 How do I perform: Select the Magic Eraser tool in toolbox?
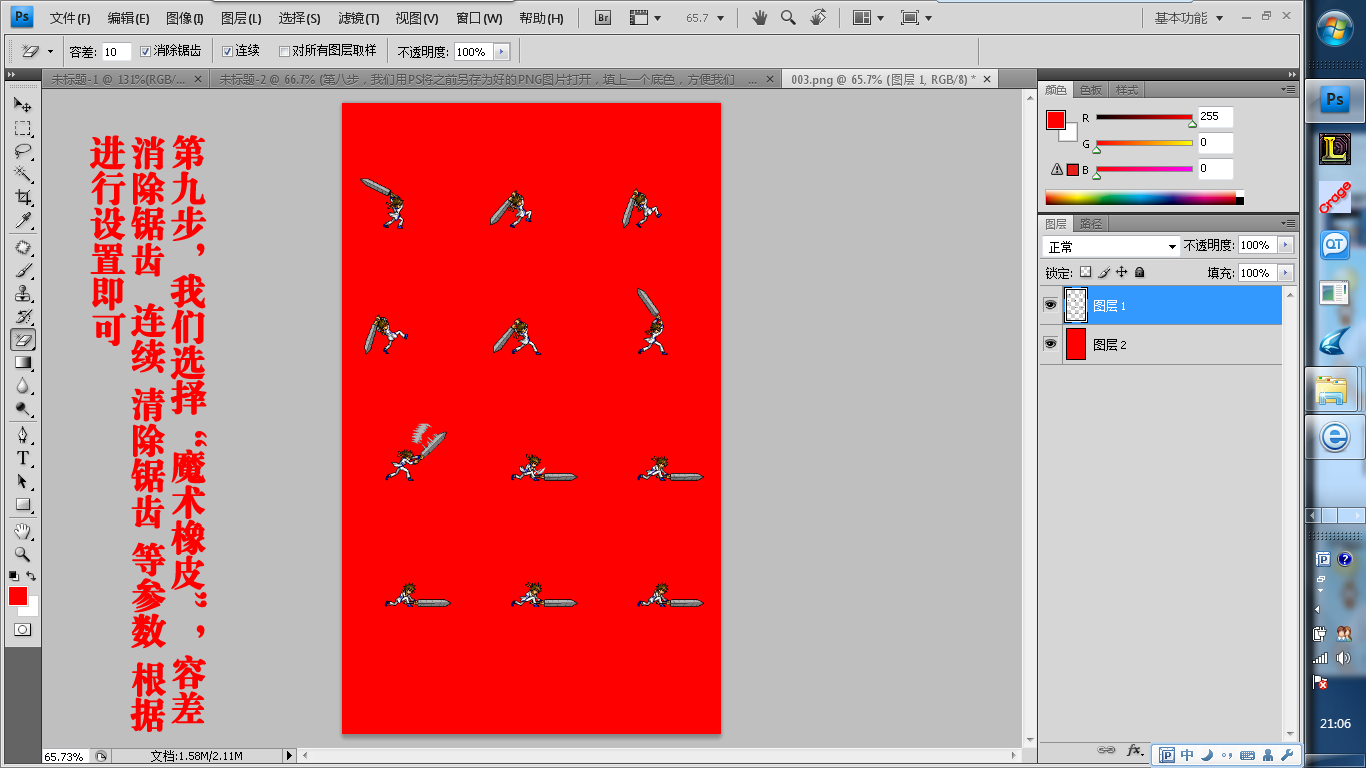(22, 340)
